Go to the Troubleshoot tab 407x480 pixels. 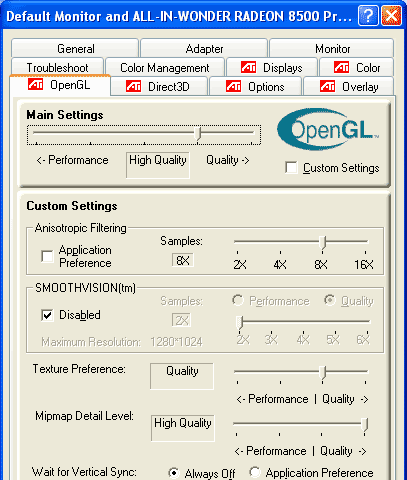pos(57,68)
